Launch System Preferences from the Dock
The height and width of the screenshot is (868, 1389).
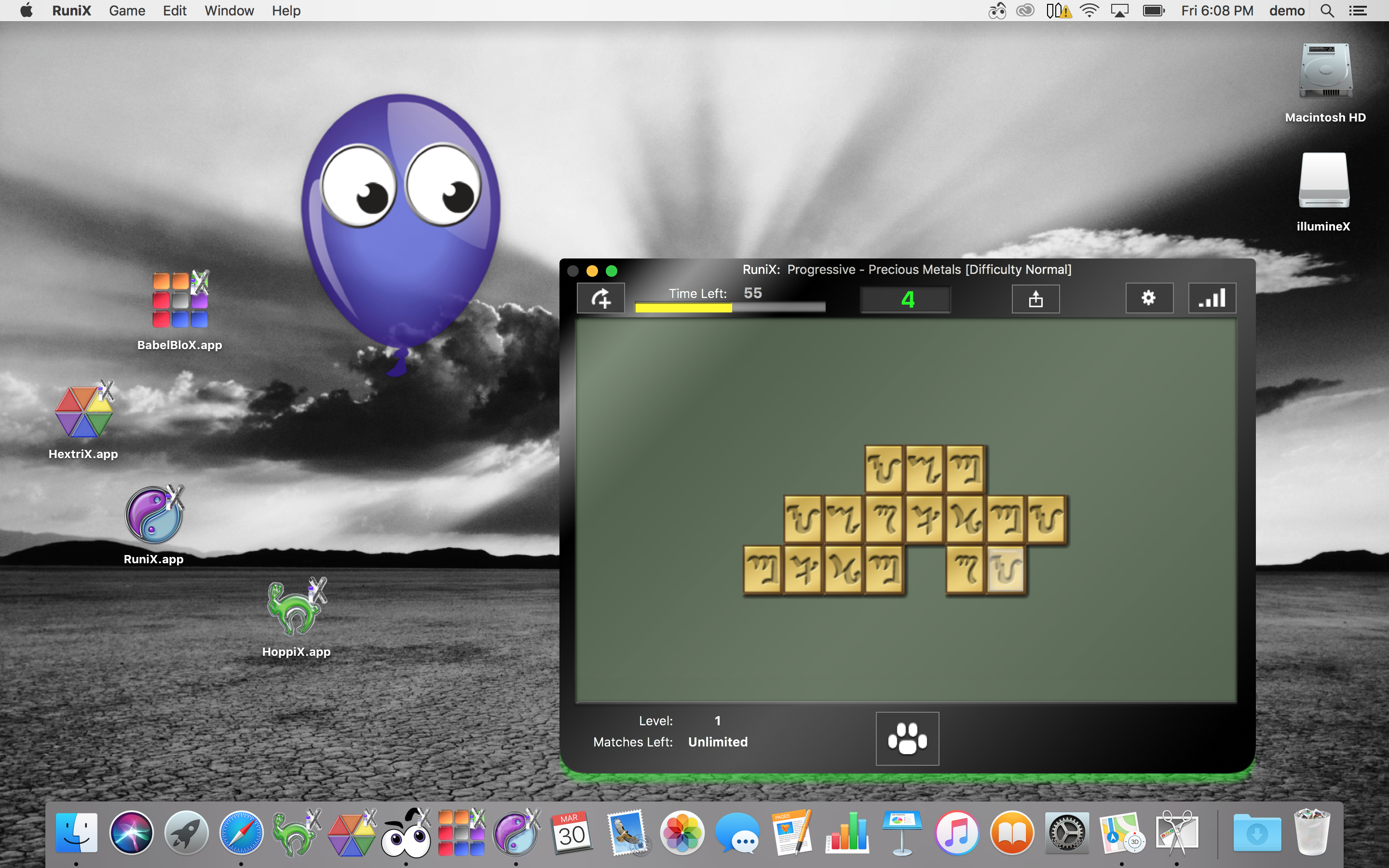[1066, 832]
